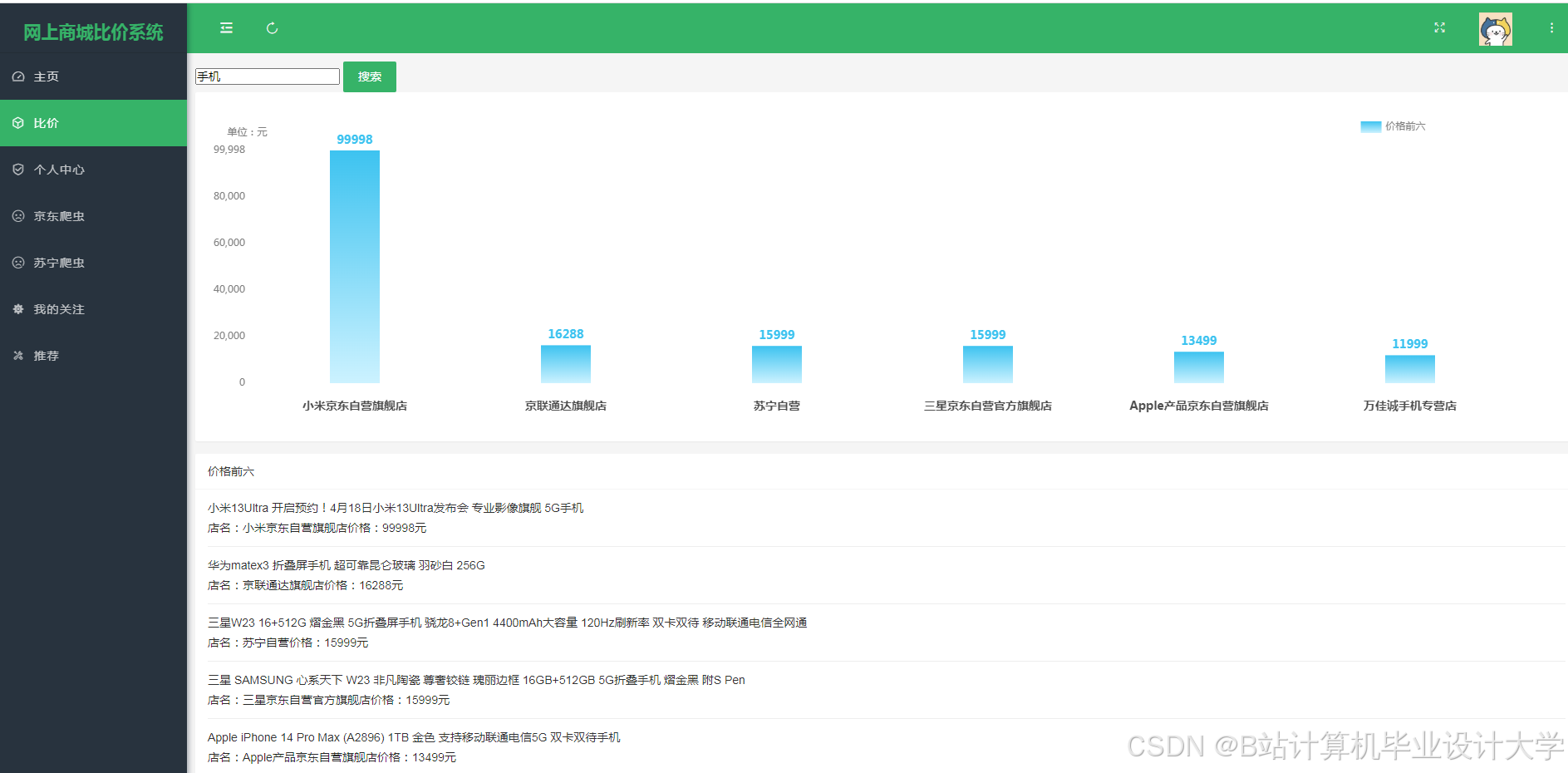Click the 三星京东自营官方旗舰店 bar
This screenshot has width=1568, height=773.
tap(988, 364)
